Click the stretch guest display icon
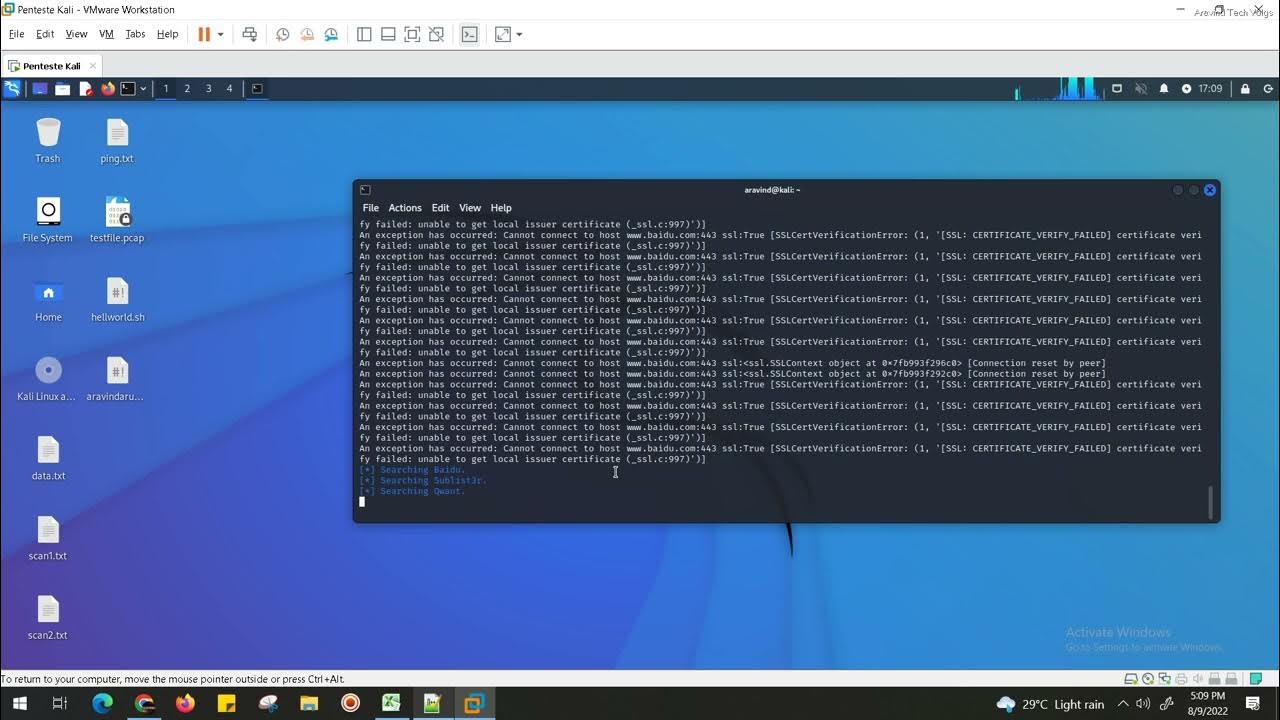The width and height of the screenshot is (1280, 720). 502,34
